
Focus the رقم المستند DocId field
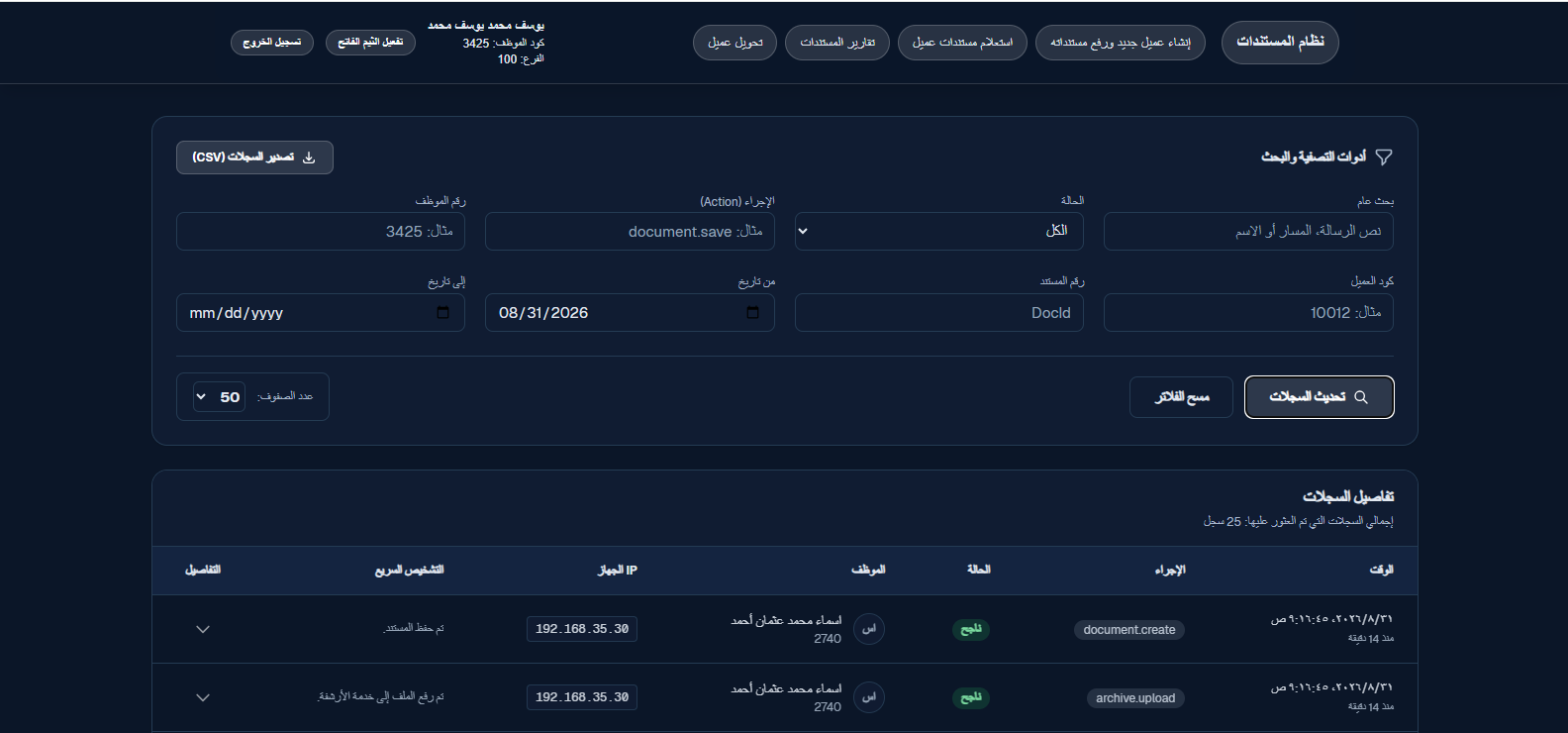938,313
